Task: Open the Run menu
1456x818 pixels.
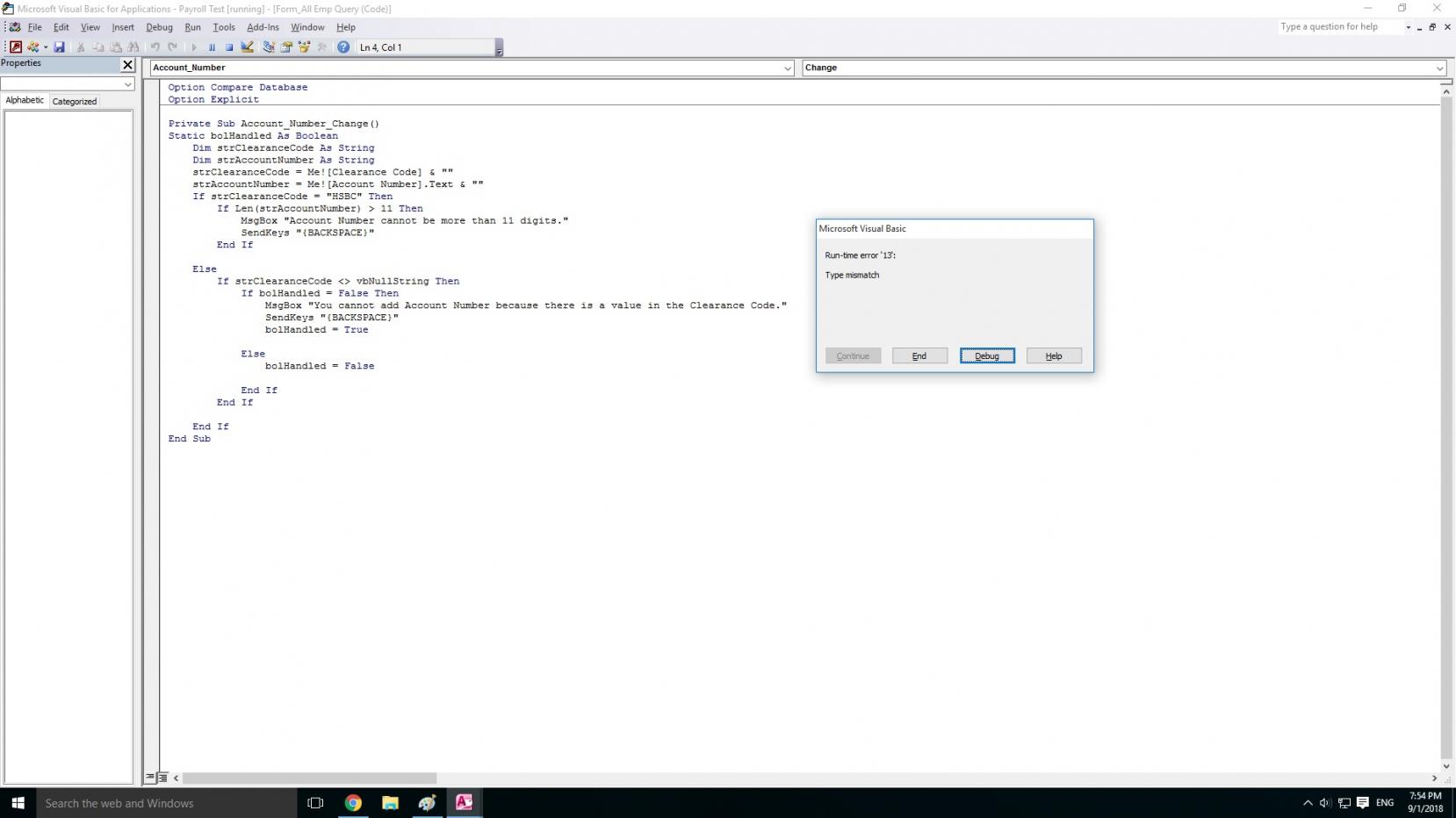Action: 193,27
